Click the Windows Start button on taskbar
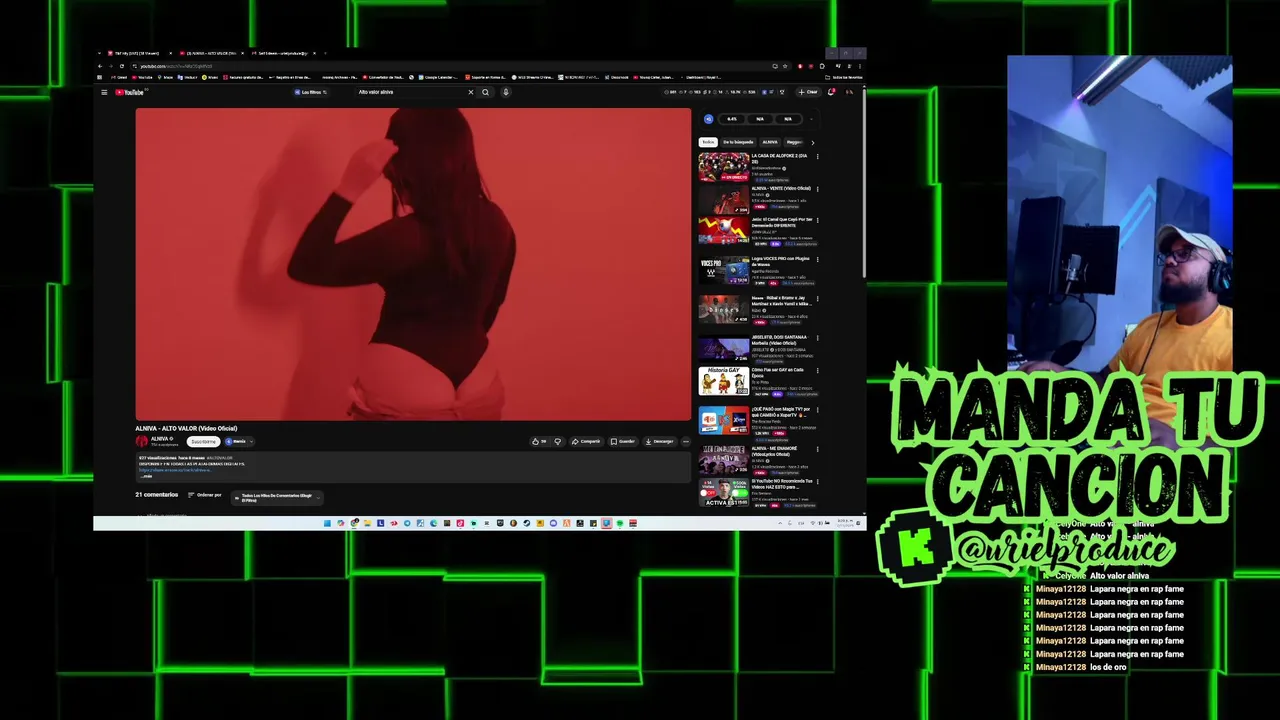1280x720 pixels. tap(327, 523)
